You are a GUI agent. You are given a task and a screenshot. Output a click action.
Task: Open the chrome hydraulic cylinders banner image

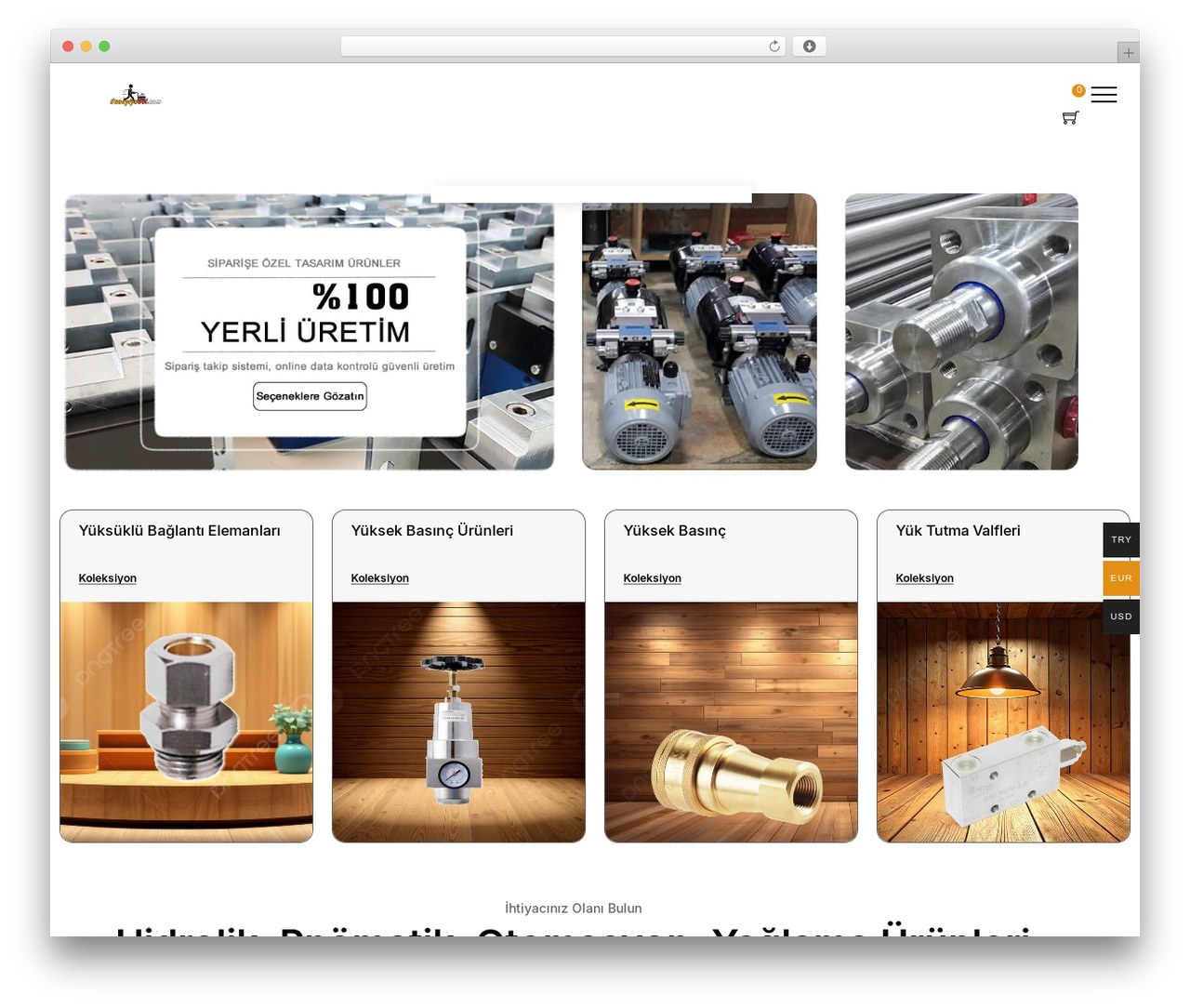(962, 332)
